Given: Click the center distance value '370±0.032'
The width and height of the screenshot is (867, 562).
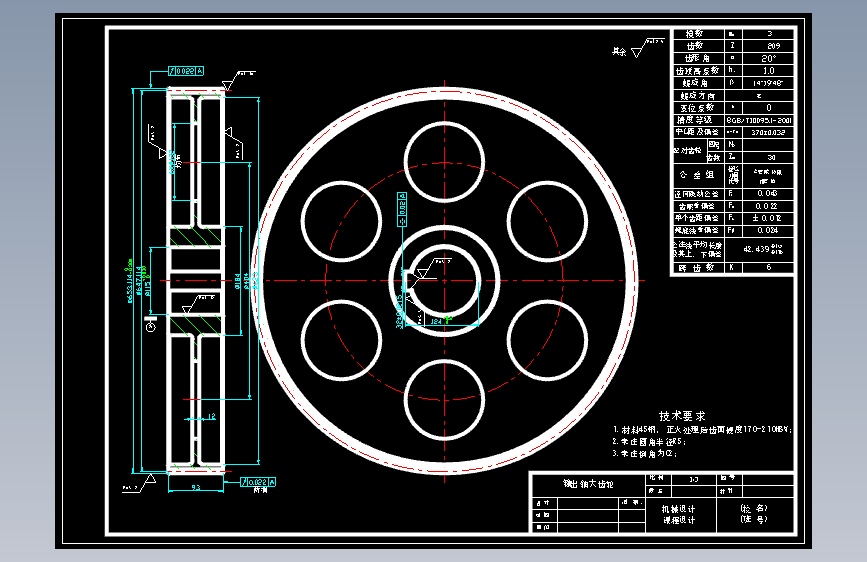Looking at the screenshot, I should tap(768, 132).
